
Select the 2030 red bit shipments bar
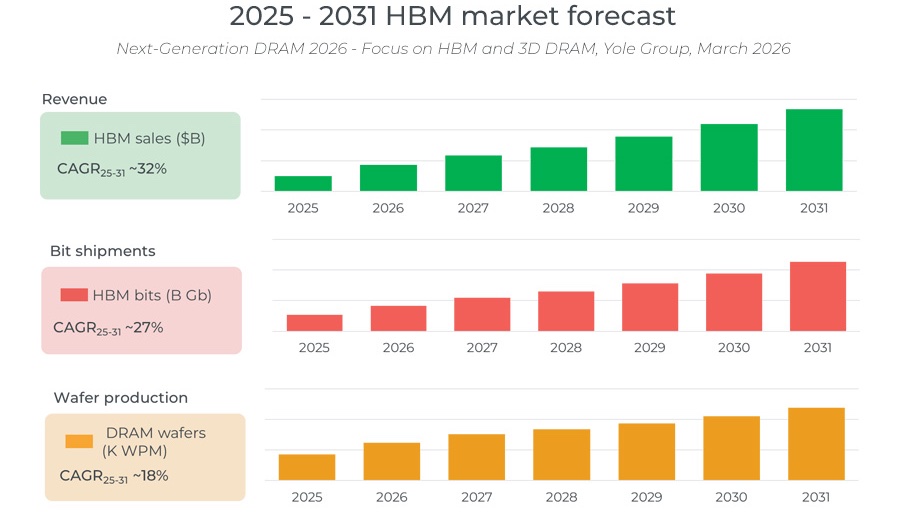[733, 302]
